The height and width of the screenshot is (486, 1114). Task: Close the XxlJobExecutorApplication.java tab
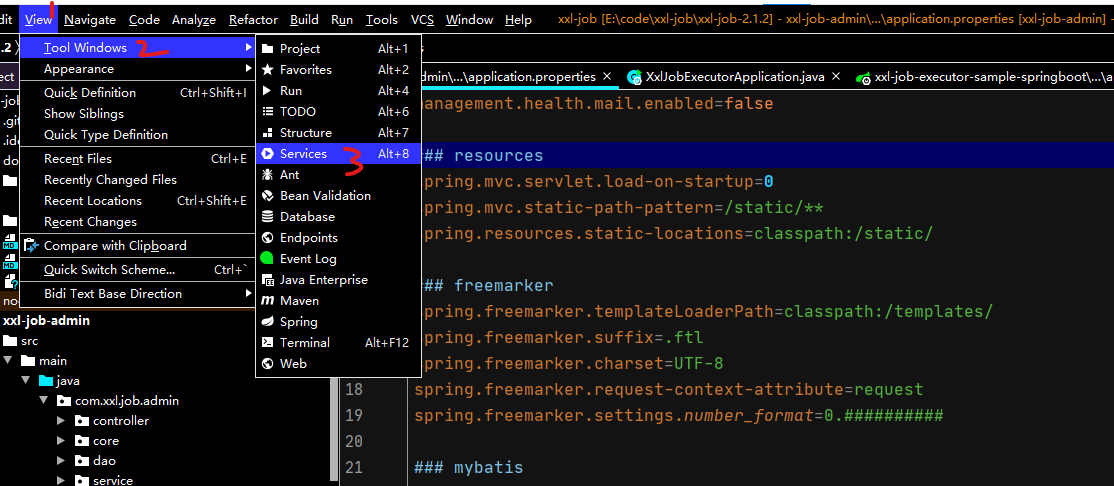[x=836, y=76]
